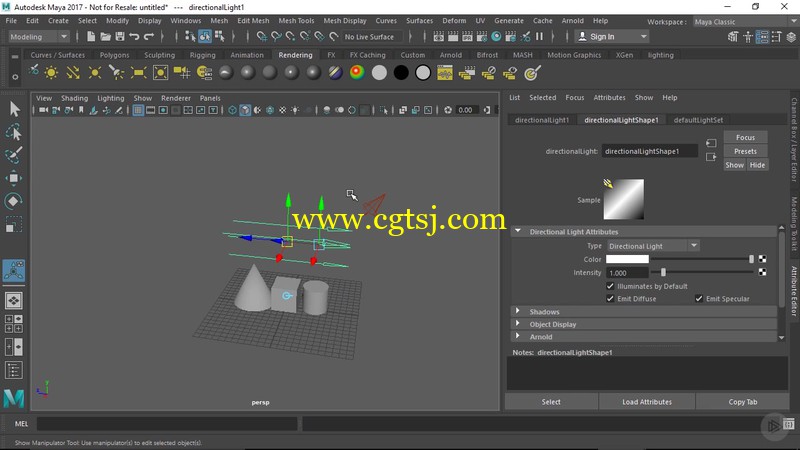Click the Maya M logo in toolbox
The height and width of the screenshot is (450, 800).
coord(14,398)
